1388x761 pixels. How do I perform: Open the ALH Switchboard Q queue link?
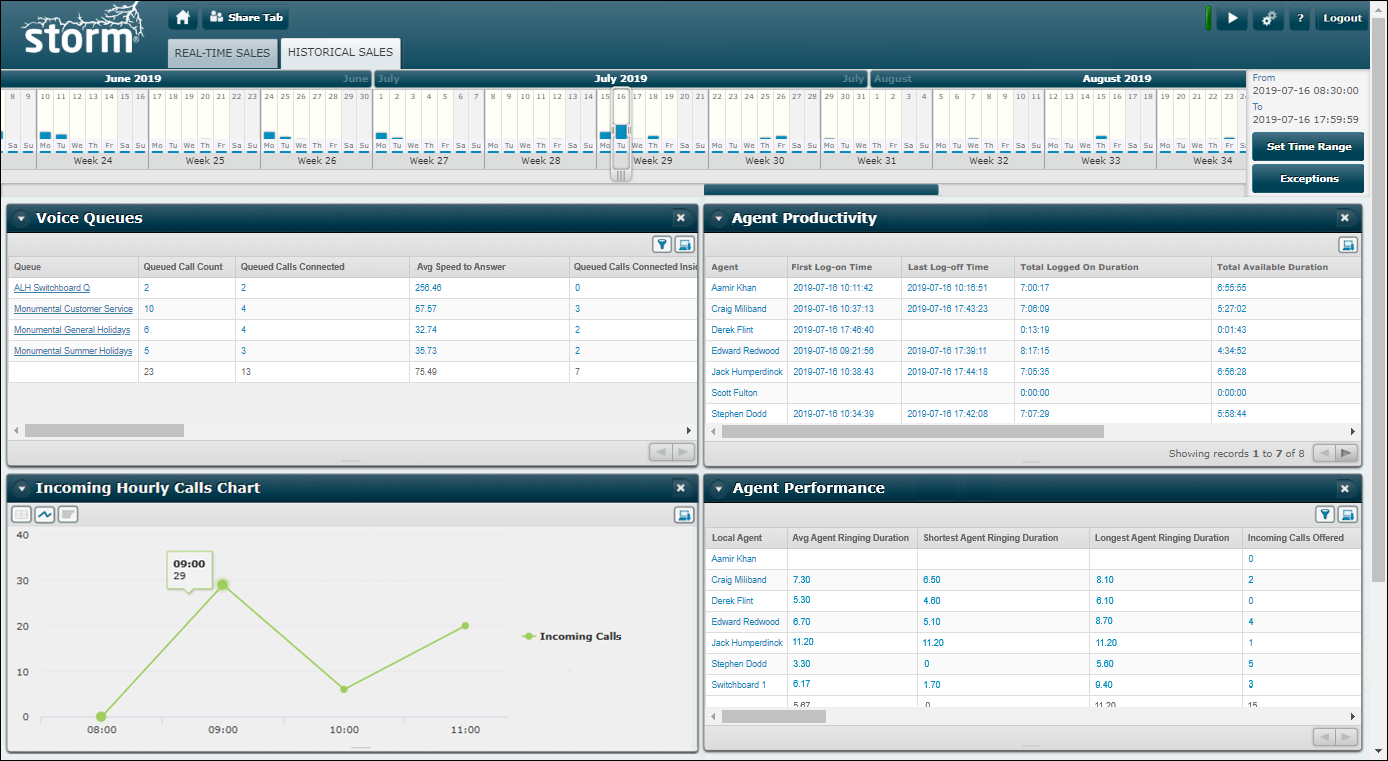coord(52,288)
